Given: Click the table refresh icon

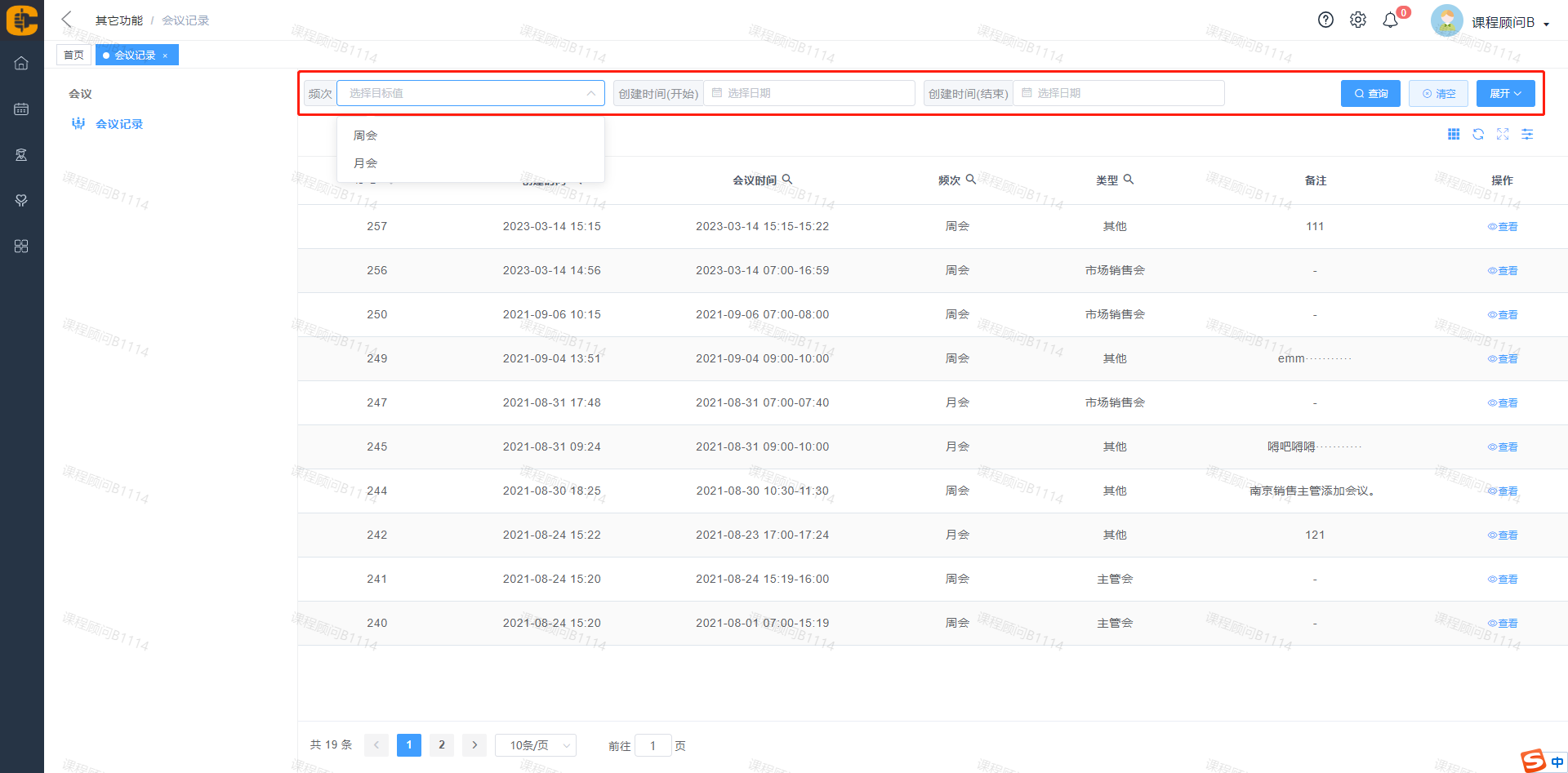Looking at the screenshot, I should [x=1478, y=135].
